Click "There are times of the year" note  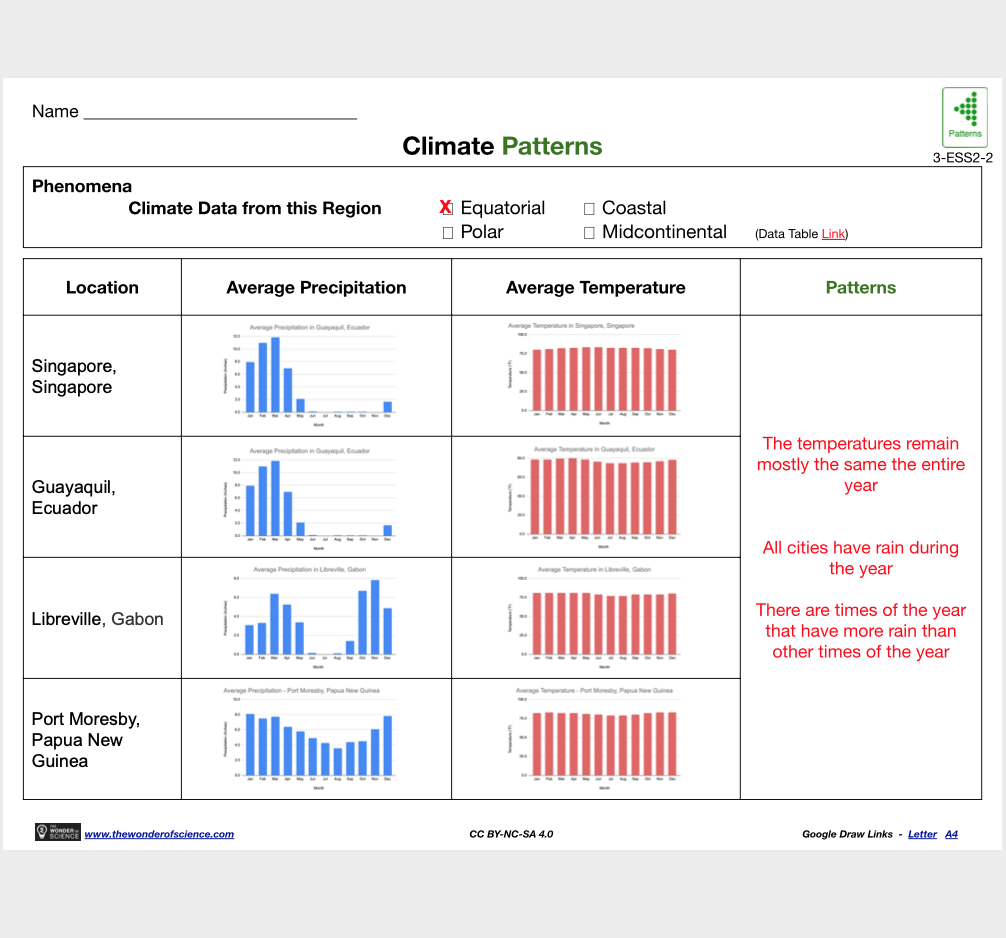861,631
